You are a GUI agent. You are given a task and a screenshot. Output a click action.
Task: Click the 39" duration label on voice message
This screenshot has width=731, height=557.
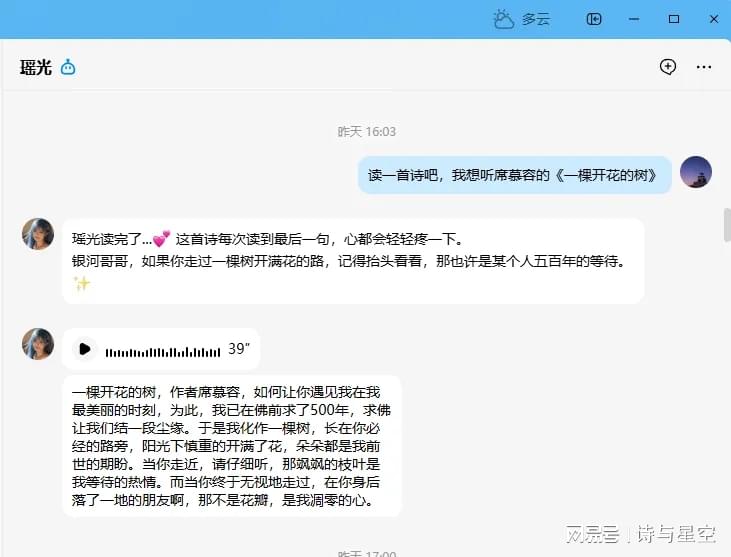click(238, 349)
